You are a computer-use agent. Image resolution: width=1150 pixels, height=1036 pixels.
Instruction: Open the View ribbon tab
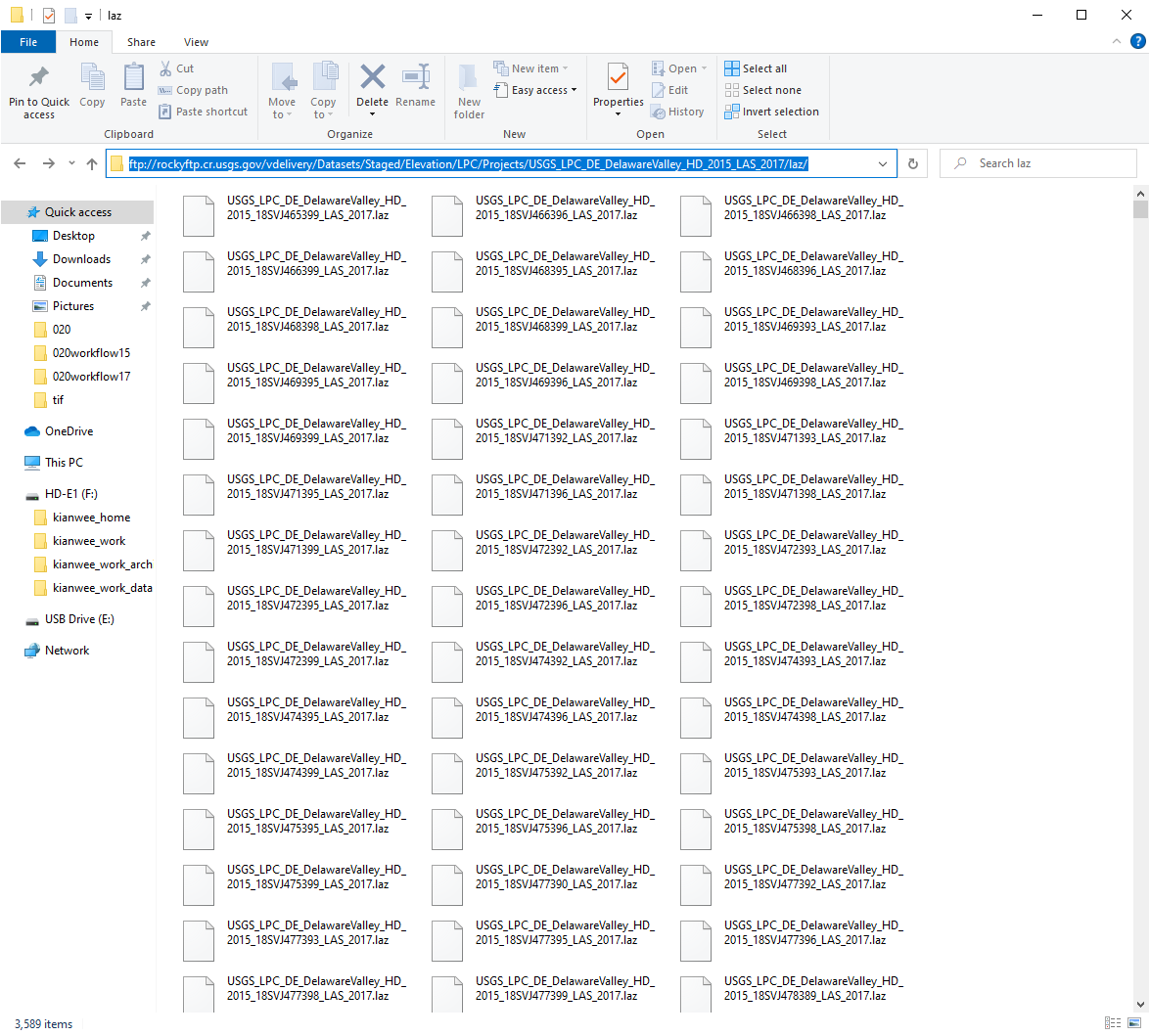point(196,42)
